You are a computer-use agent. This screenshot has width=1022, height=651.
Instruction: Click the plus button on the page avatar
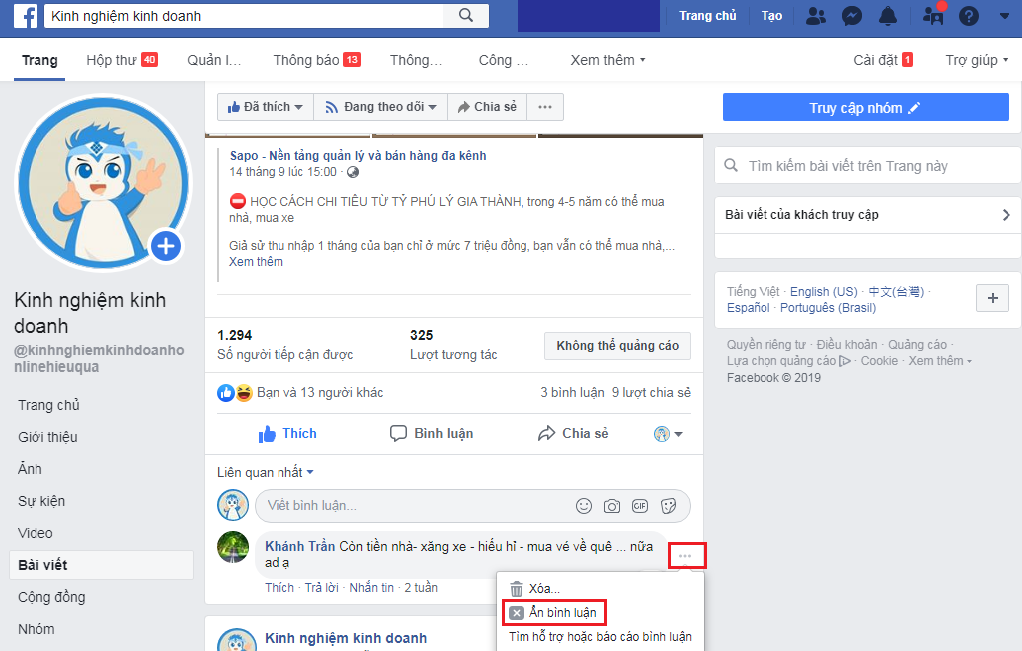coord(166,245)
